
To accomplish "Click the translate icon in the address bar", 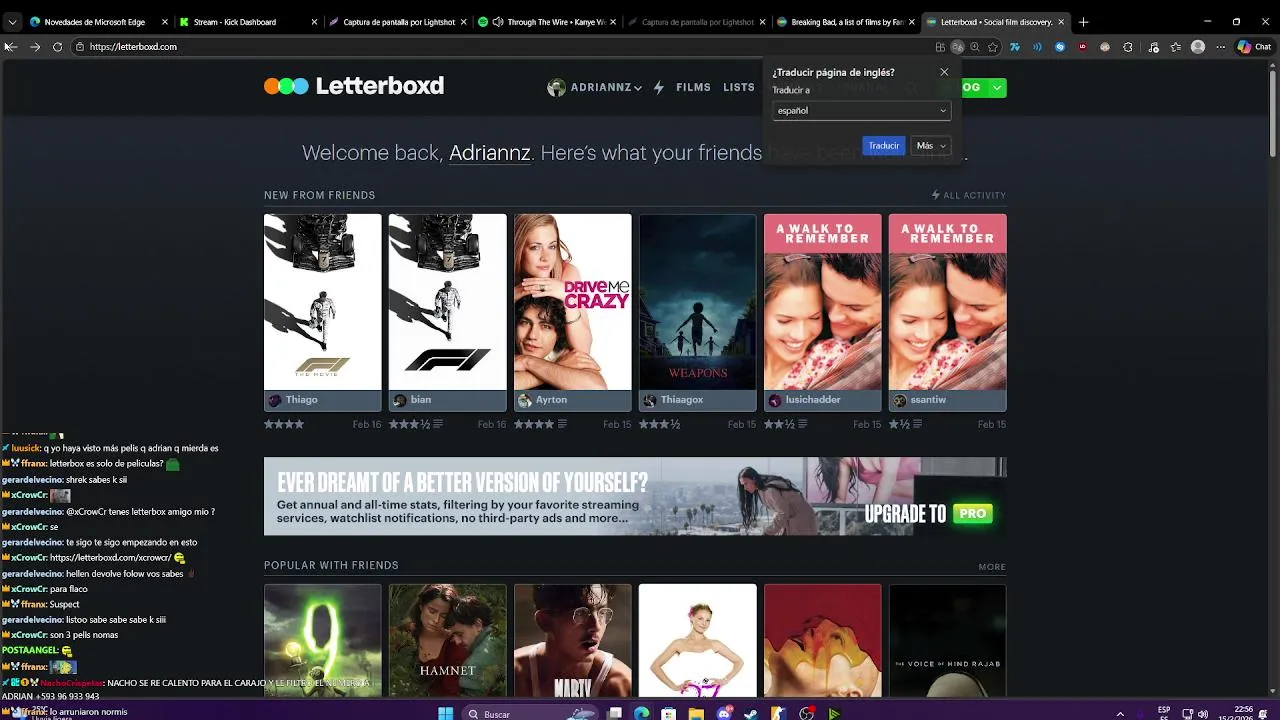I will tap(957, 47).
